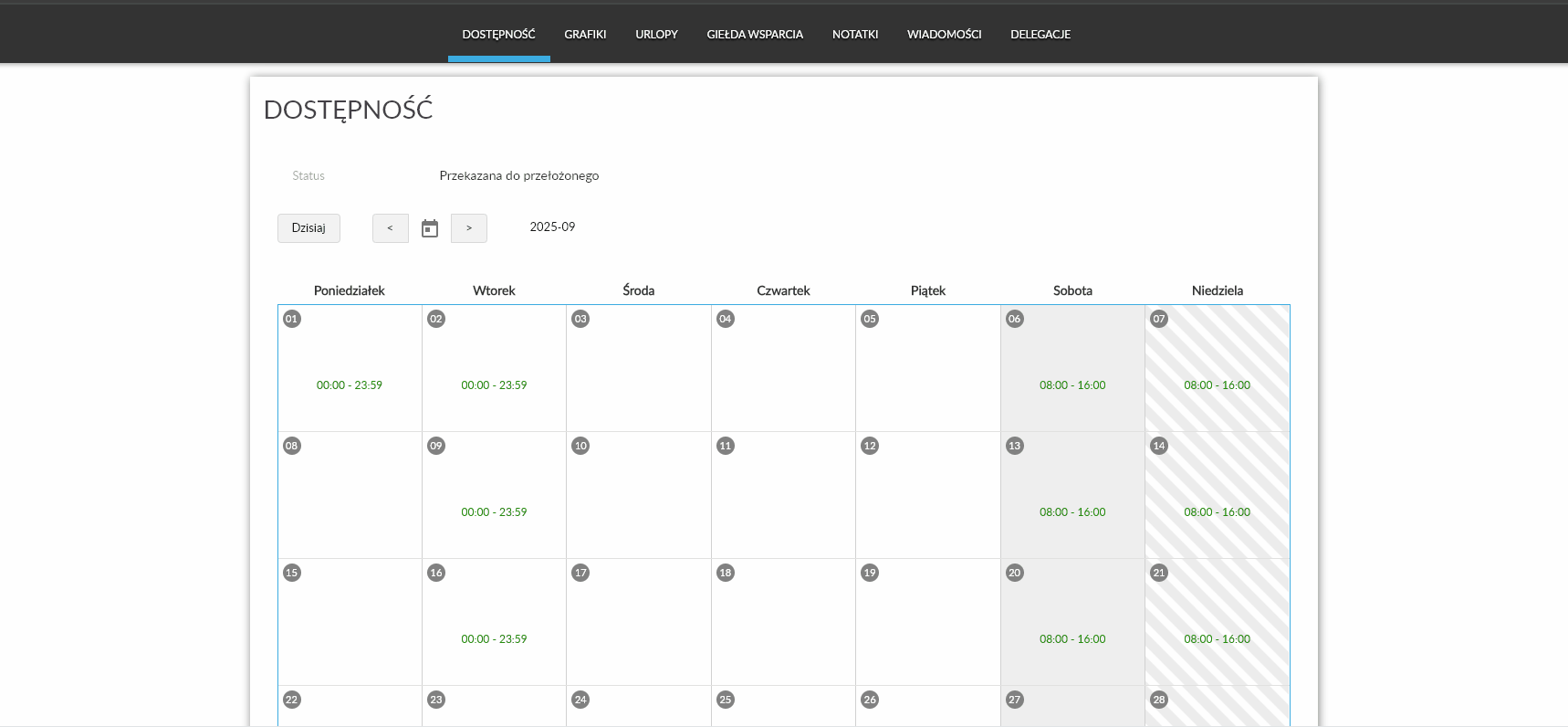
Task: Select the day 01 badge
Action: pos(292,319)
